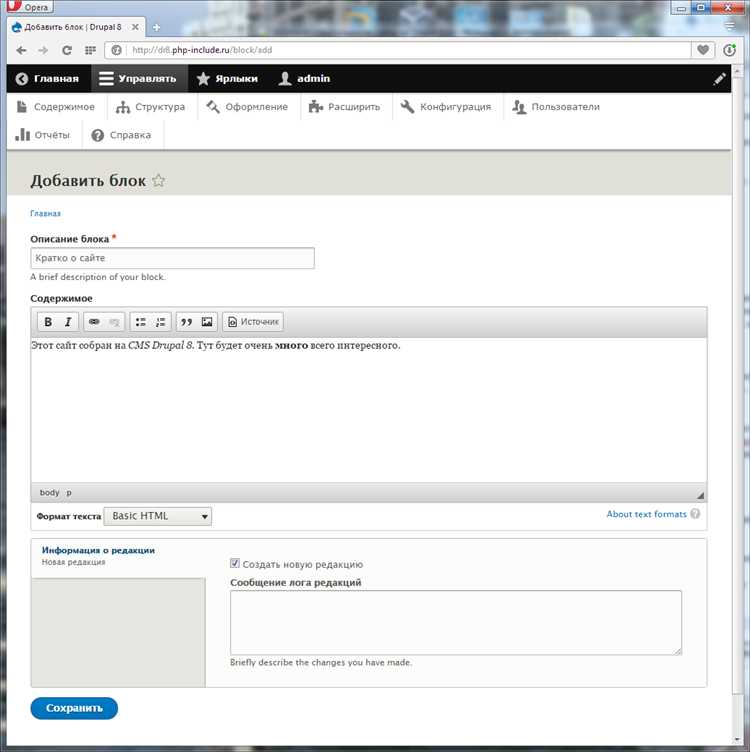Open About text formats link

tap(646, 514)
